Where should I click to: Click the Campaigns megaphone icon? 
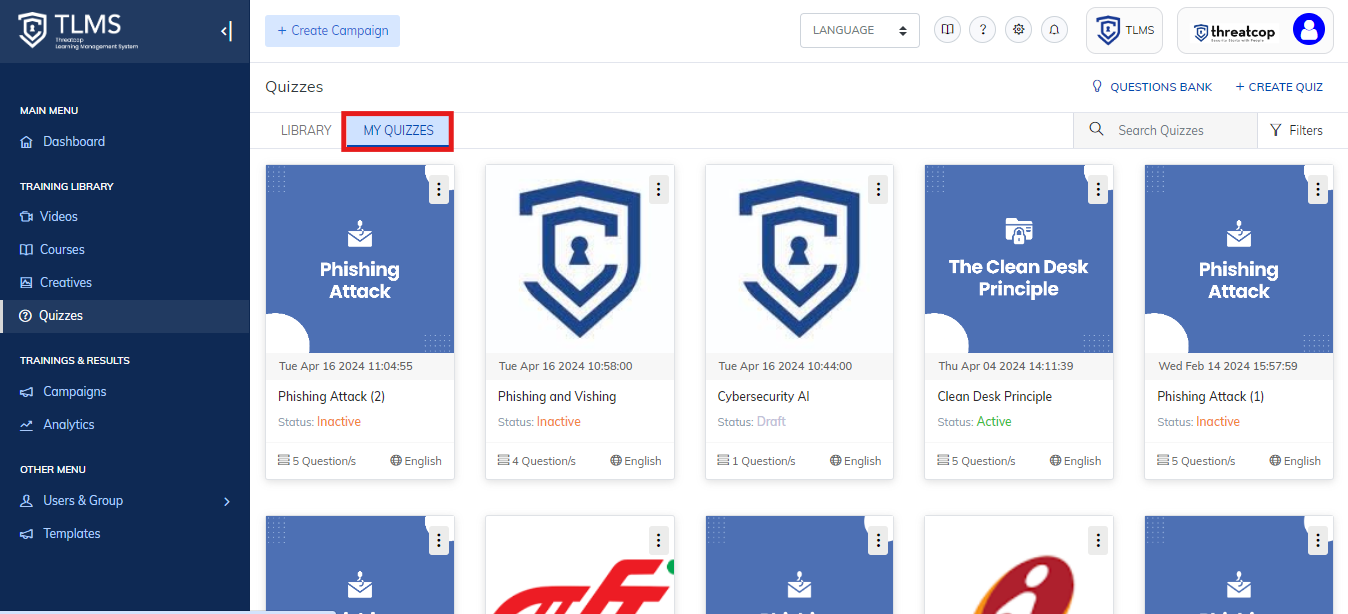point(27,392)
